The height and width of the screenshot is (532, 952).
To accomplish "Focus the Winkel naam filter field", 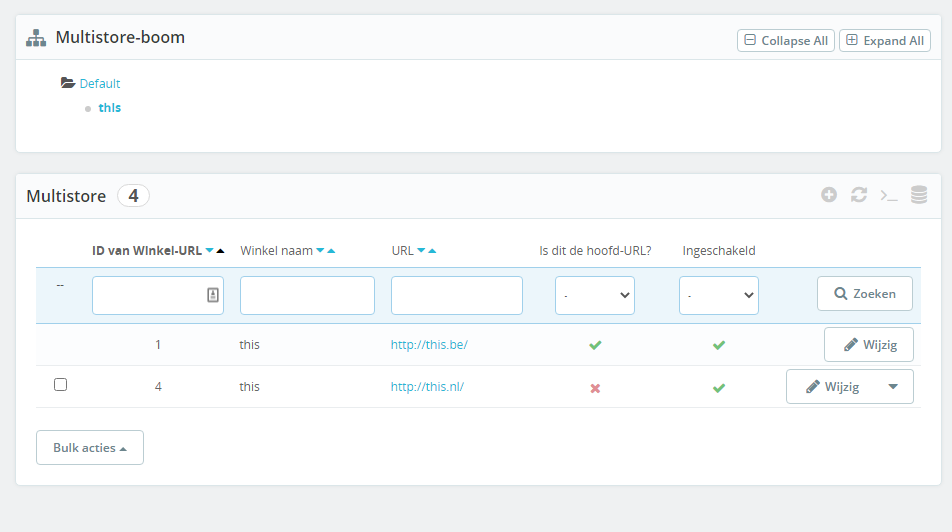I will tap(307, 295).
